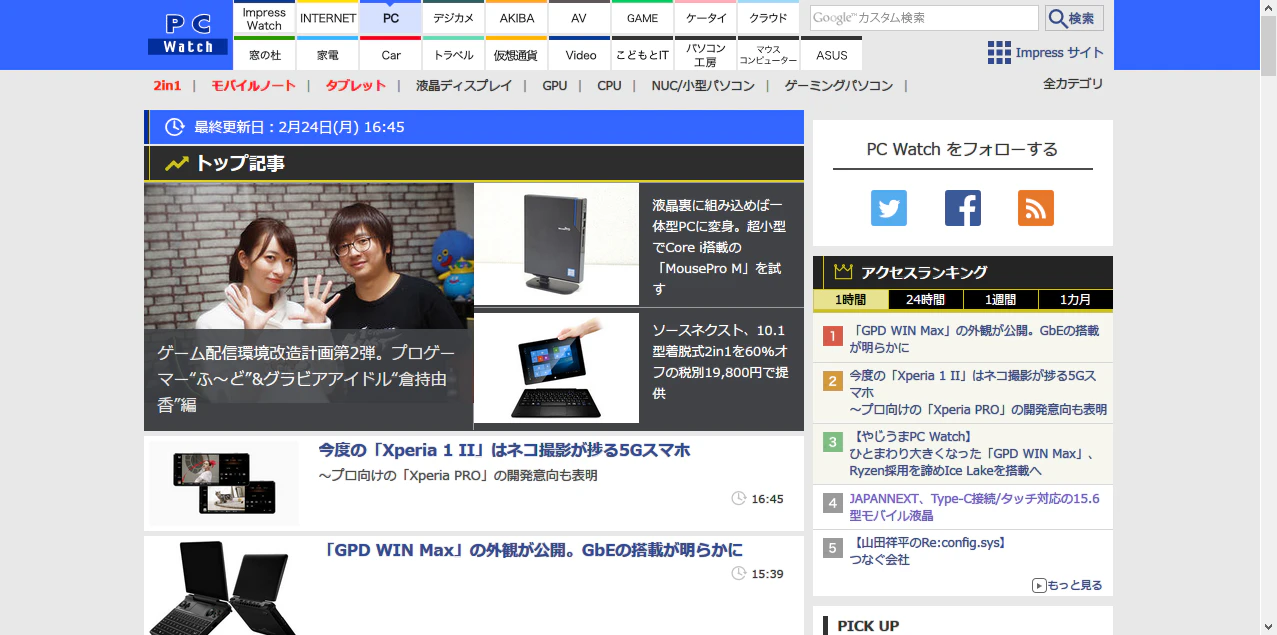
Task: Open 今度の「Xperia 1 II」 headline
Action: tap(504, 451)
